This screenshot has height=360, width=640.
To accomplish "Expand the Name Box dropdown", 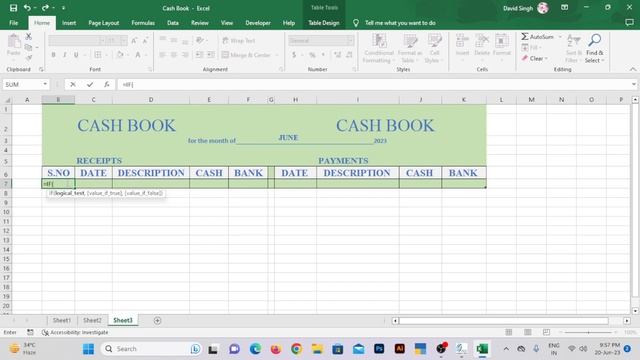I will click(45, 84).
